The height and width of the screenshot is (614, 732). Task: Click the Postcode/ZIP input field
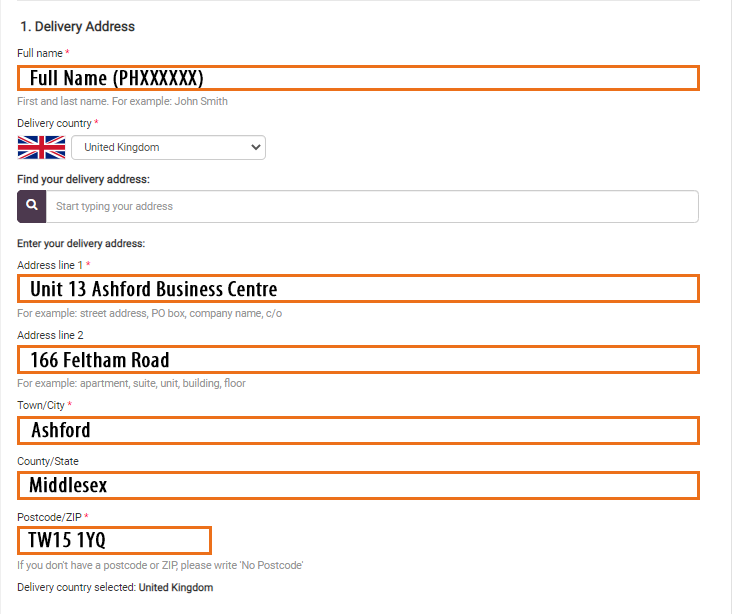114,540
